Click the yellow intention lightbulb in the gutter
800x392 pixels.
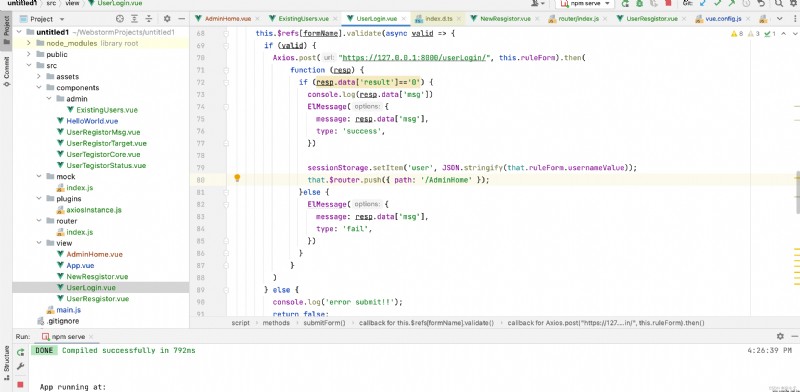[x=237, y=178]
